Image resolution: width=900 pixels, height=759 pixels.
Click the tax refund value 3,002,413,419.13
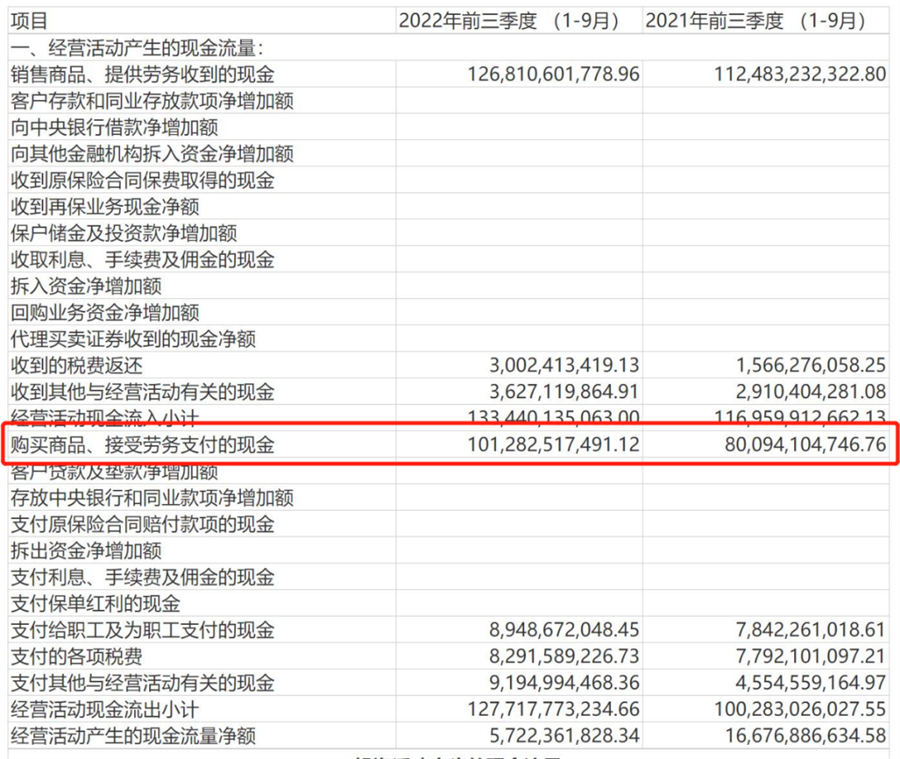pyautogui.click(x=564, y=366)
